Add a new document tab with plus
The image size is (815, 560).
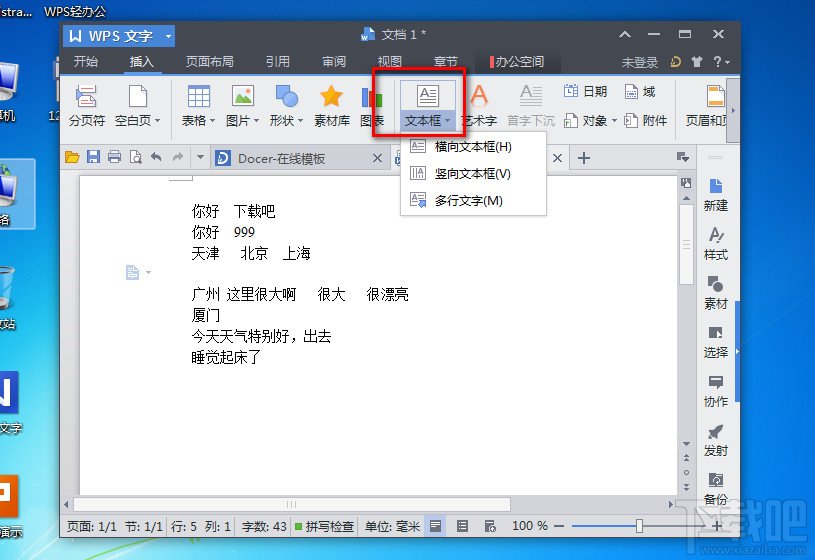(x=584, y=158)
